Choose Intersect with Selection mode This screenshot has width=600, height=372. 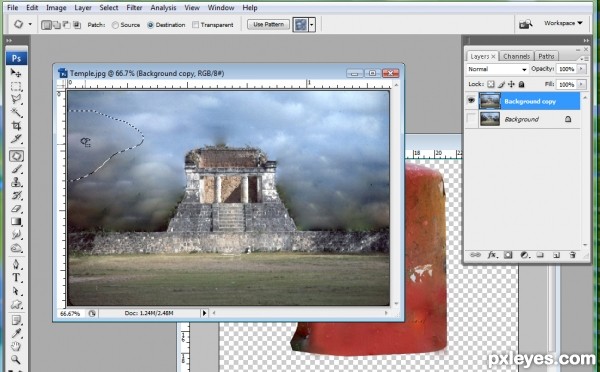77,25
